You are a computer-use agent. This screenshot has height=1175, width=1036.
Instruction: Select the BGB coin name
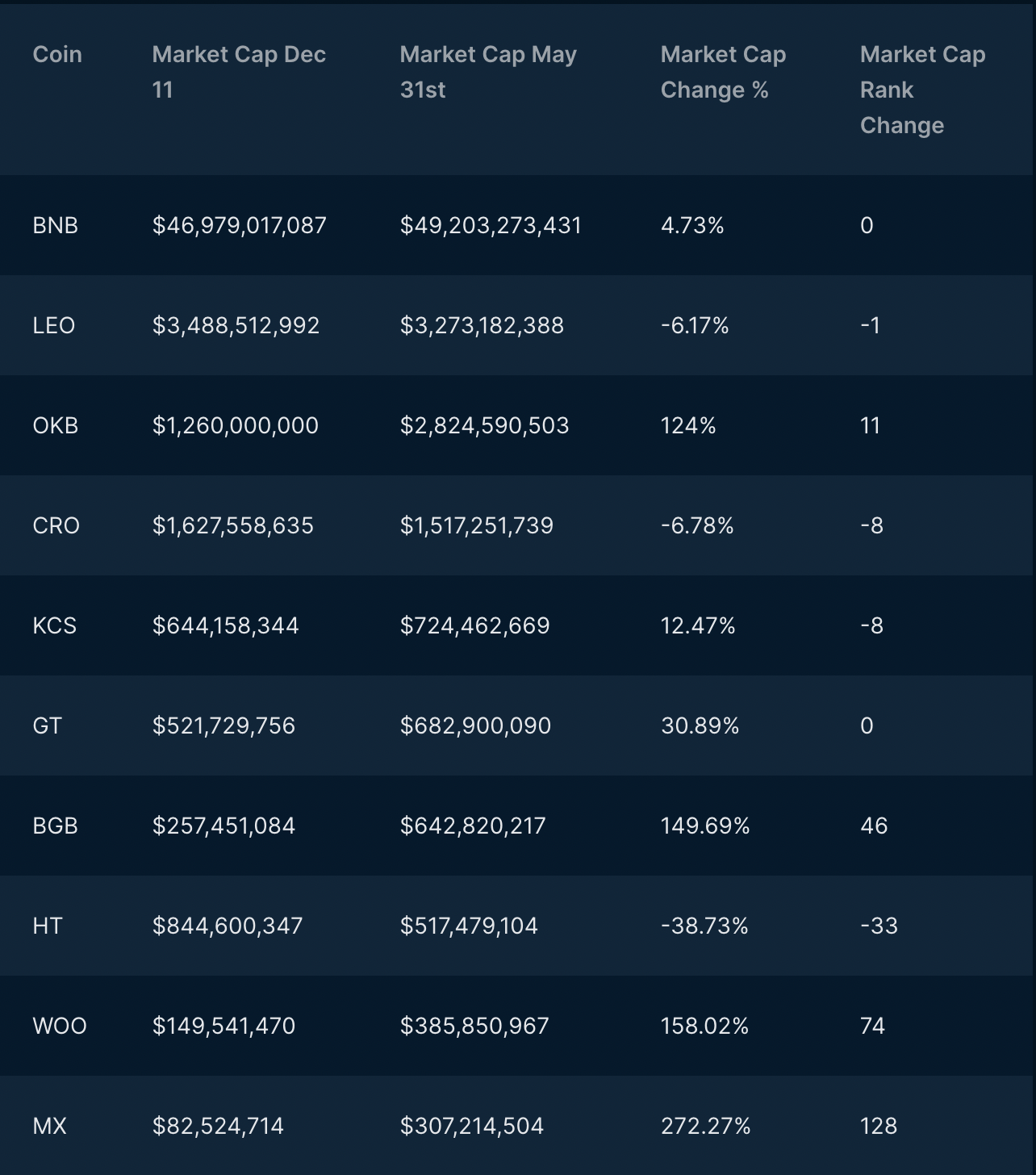click(x=56, y=826)
